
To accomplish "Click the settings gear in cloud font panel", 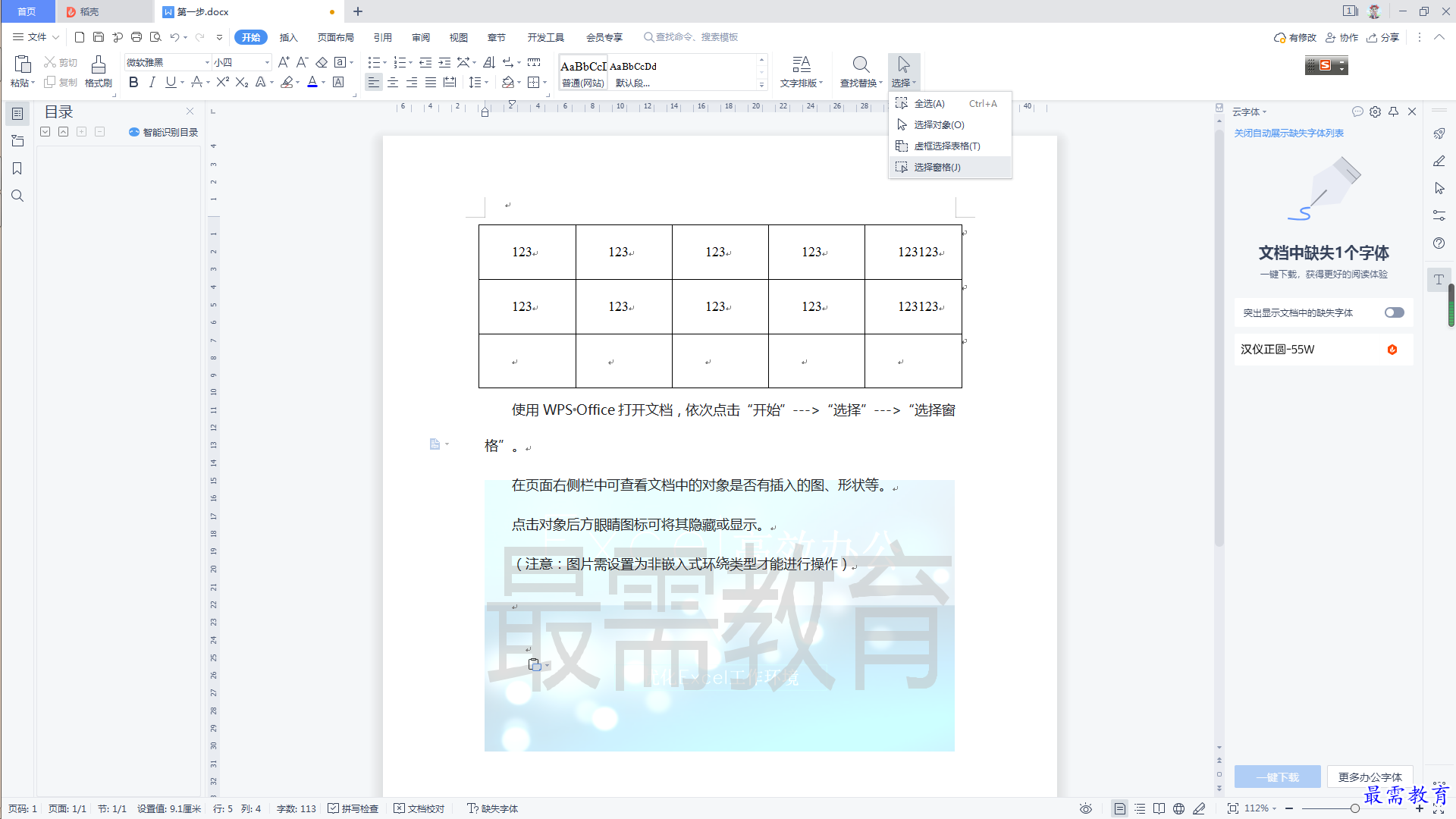I will pyautogui.click(x=1375, y=111).
